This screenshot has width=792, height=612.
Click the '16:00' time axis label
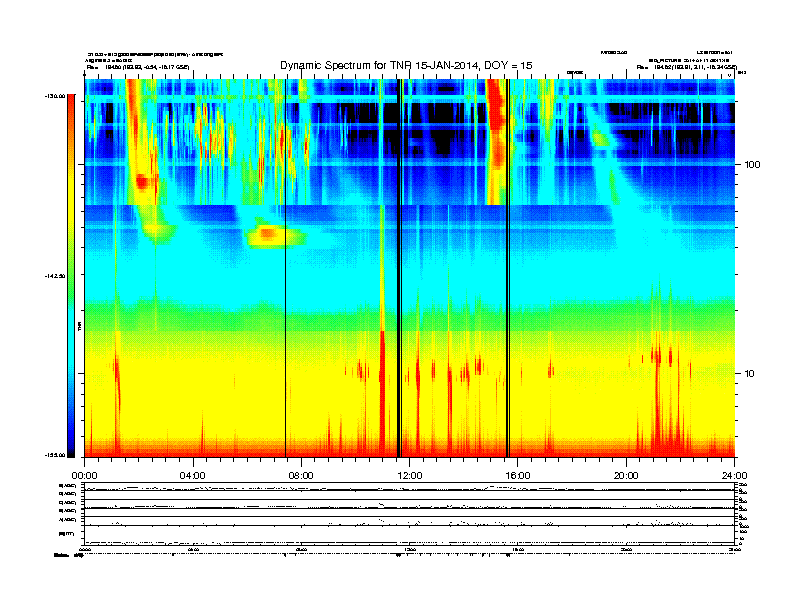pyautogui.click(x=518, y=476)
